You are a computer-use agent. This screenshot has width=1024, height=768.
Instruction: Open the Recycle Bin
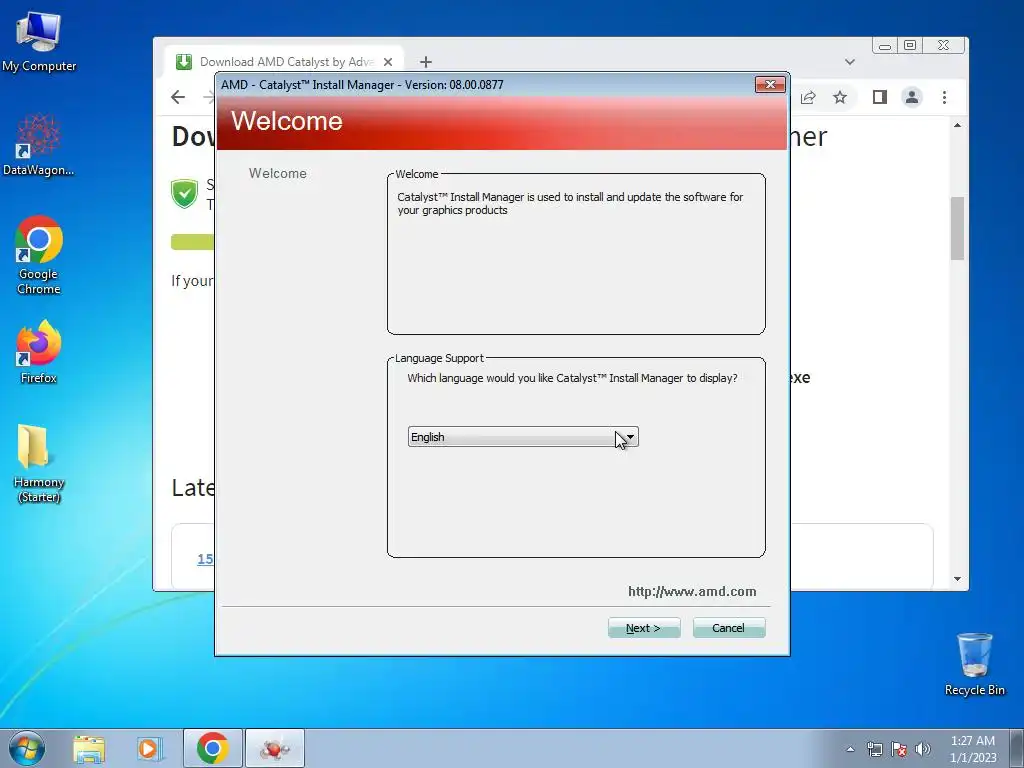[x=974, y=664]
